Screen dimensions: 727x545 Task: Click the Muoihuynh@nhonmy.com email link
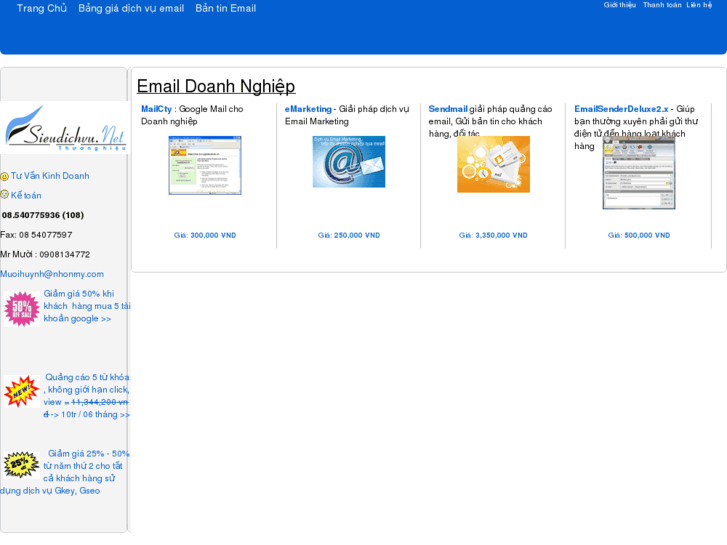[52, 274]
